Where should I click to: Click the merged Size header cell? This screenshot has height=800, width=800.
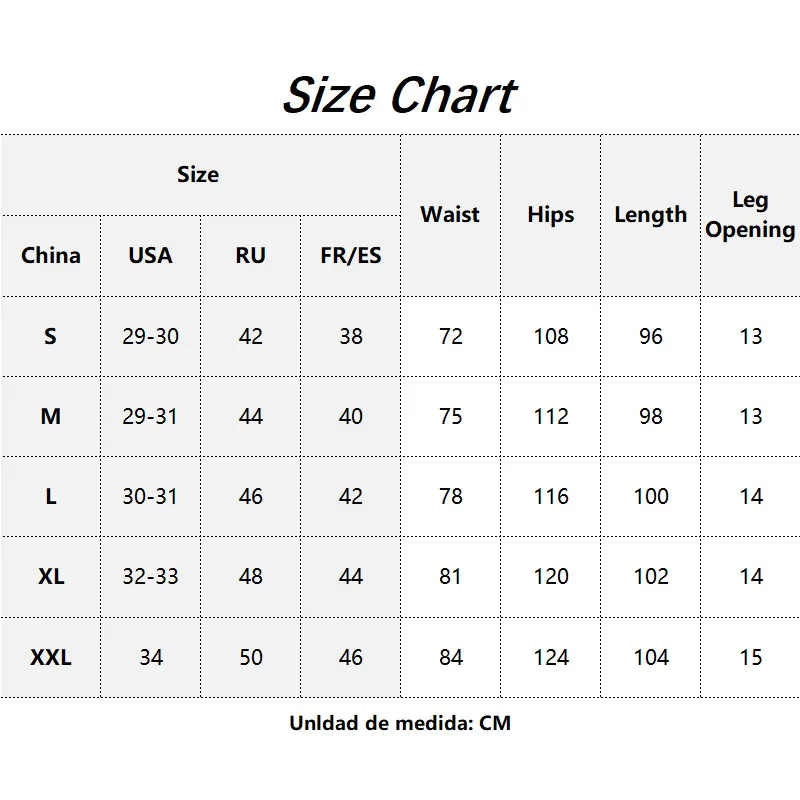(x=200, y=174)
